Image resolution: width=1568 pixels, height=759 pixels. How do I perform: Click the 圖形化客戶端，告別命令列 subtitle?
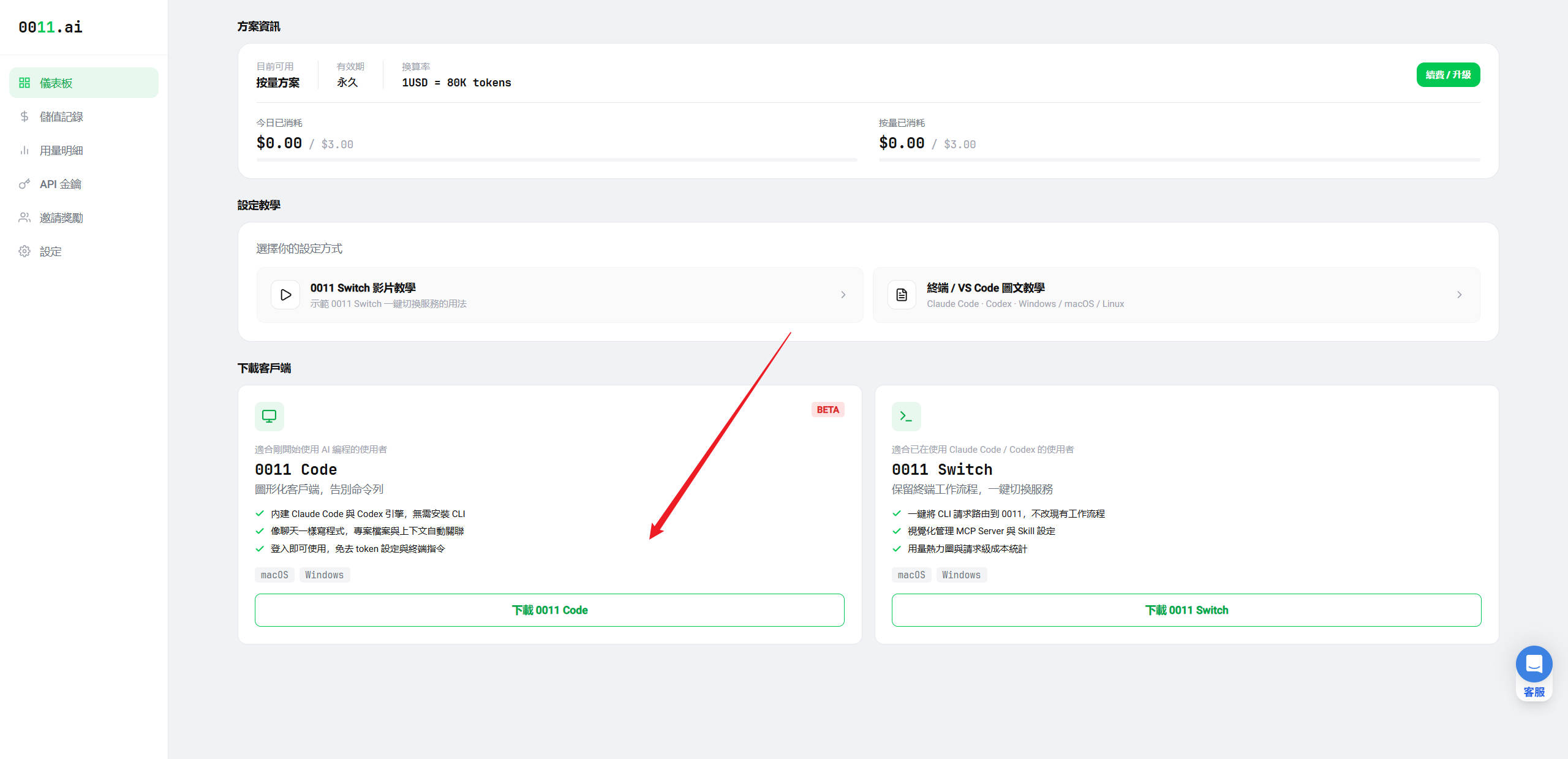(x=319, y=489)
